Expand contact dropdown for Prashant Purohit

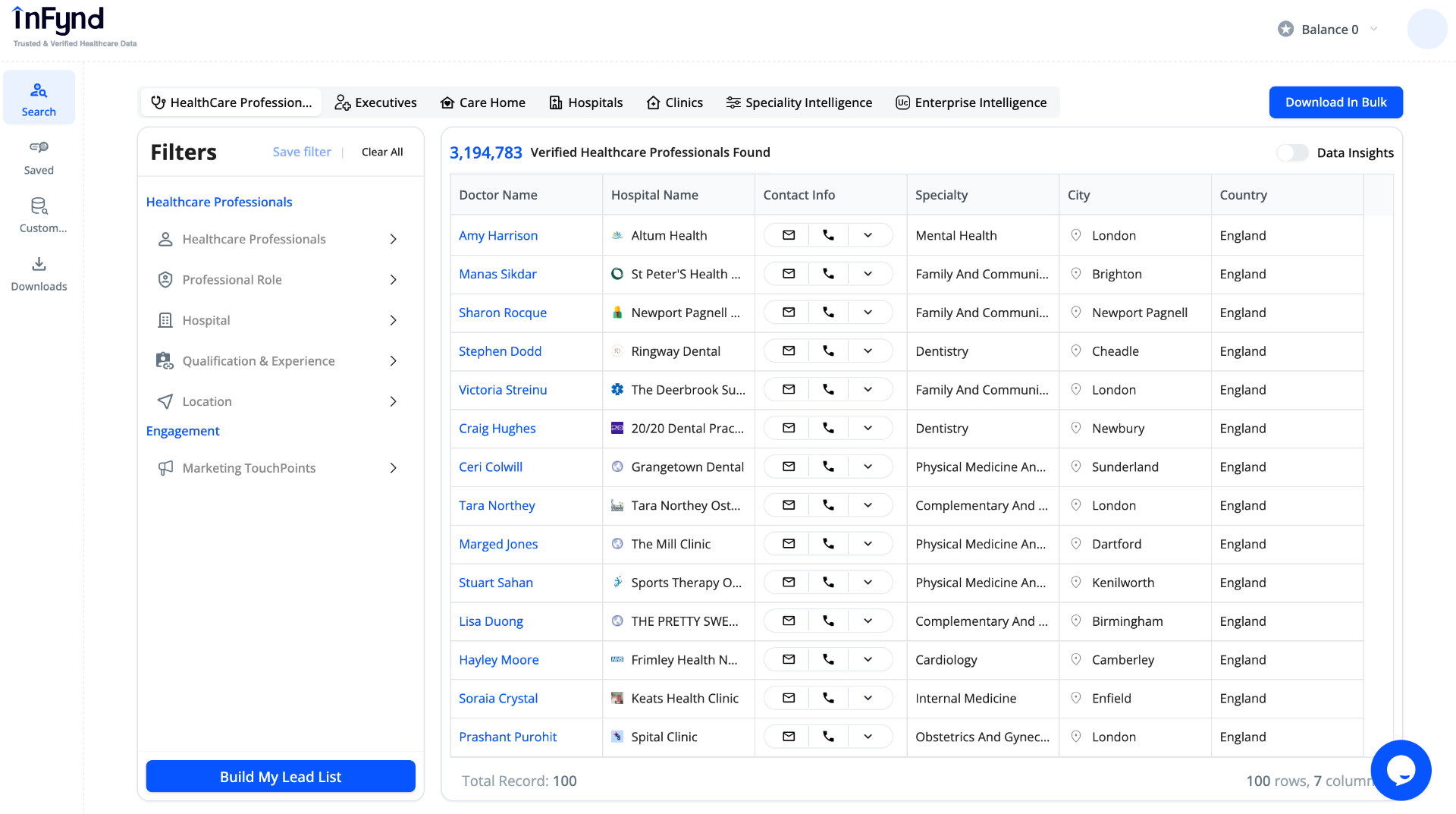click(x=868, y=737)
